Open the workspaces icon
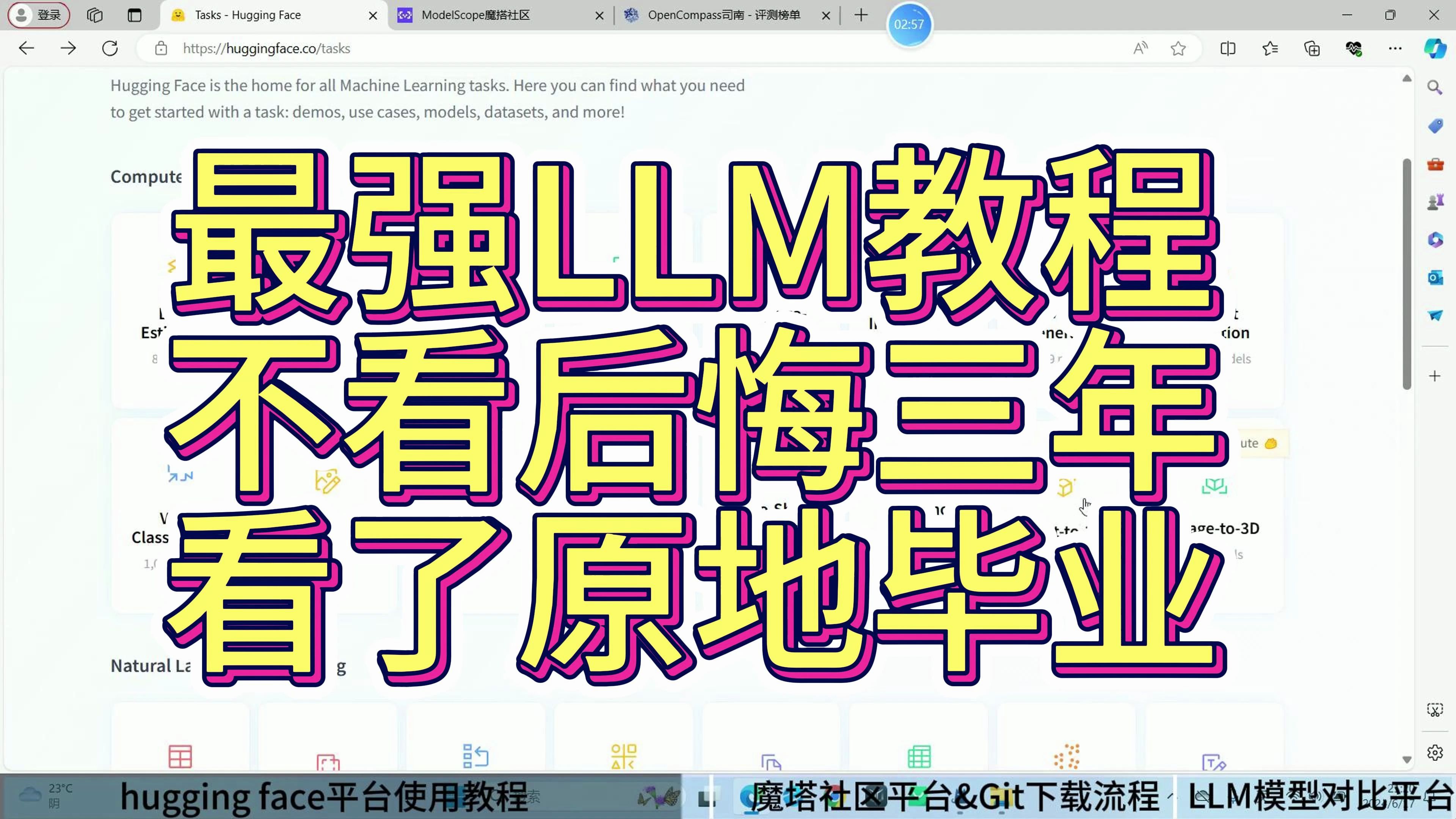Image resolution: width=1456 pixels, height=819 pixels. point(95,15)
